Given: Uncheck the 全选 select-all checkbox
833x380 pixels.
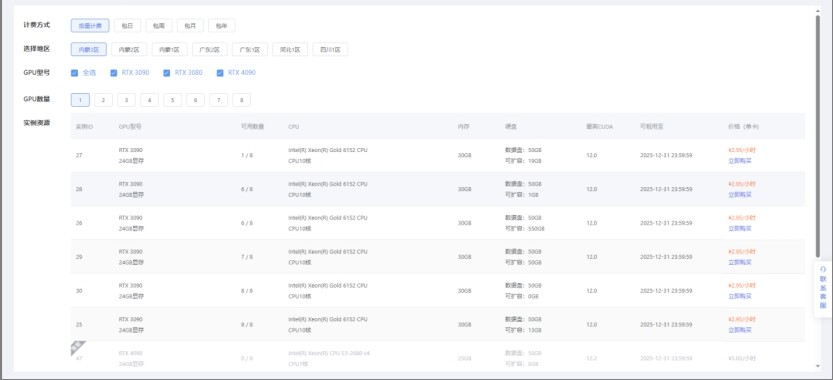Looking at the screenshot, I should point(74,73).
